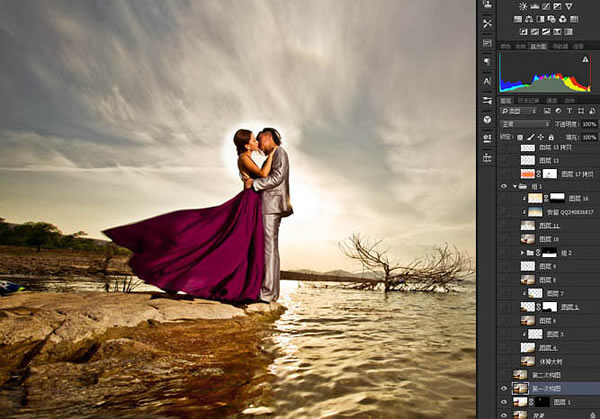Hide the 图层 1 layer via its eye icon

coord(504,402)
